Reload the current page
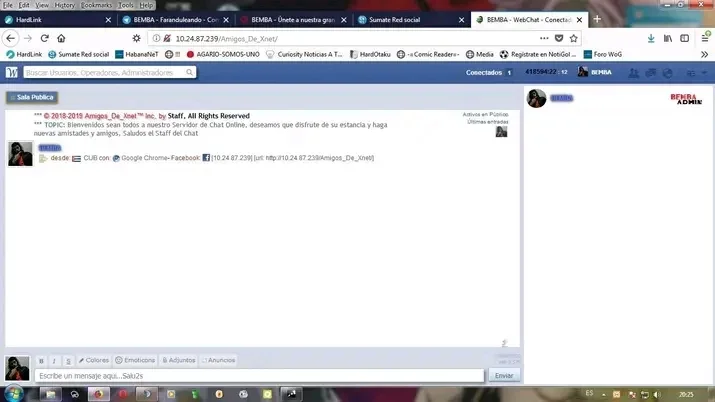The height and width of the screenshot is (402, 715). tap(44, 38)
